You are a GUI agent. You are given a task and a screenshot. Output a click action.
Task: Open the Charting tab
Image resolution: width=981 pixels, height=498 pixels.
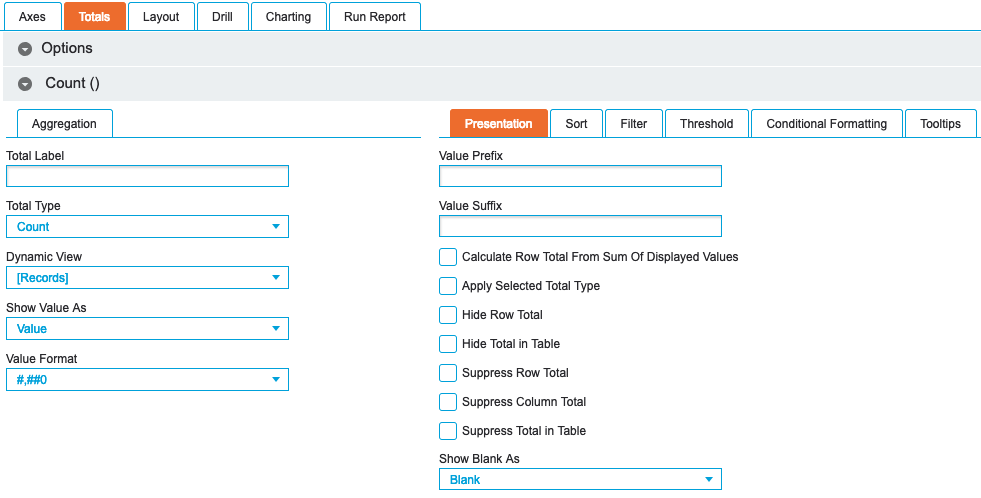click(288, 17)
